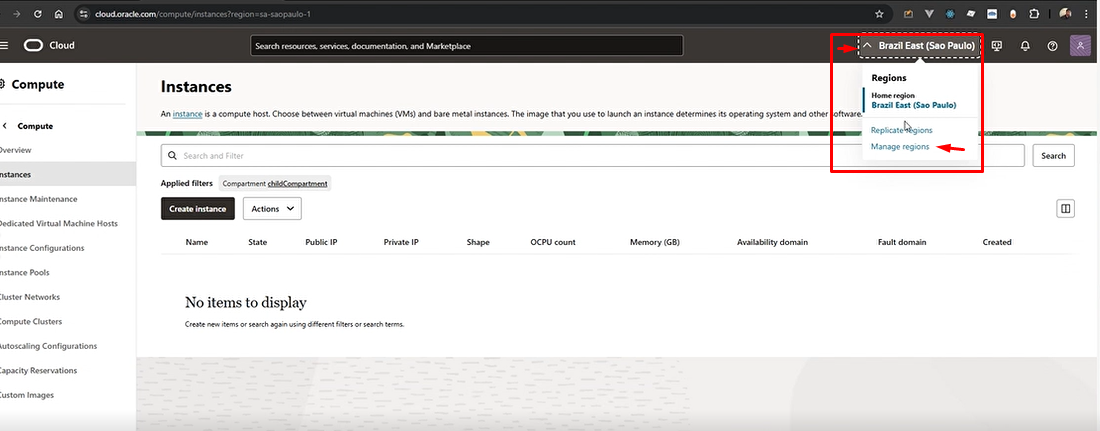The width and height of the screenshot is (1100, 431).
Task: Go back using the Compute chevron in sidebar
Action: click(x=5, y=126)
